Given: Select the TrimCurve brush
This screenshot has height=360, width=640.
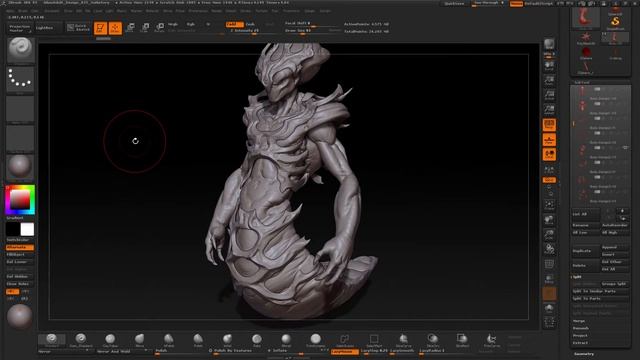Looking at the screenshot, I should [491, 340].
